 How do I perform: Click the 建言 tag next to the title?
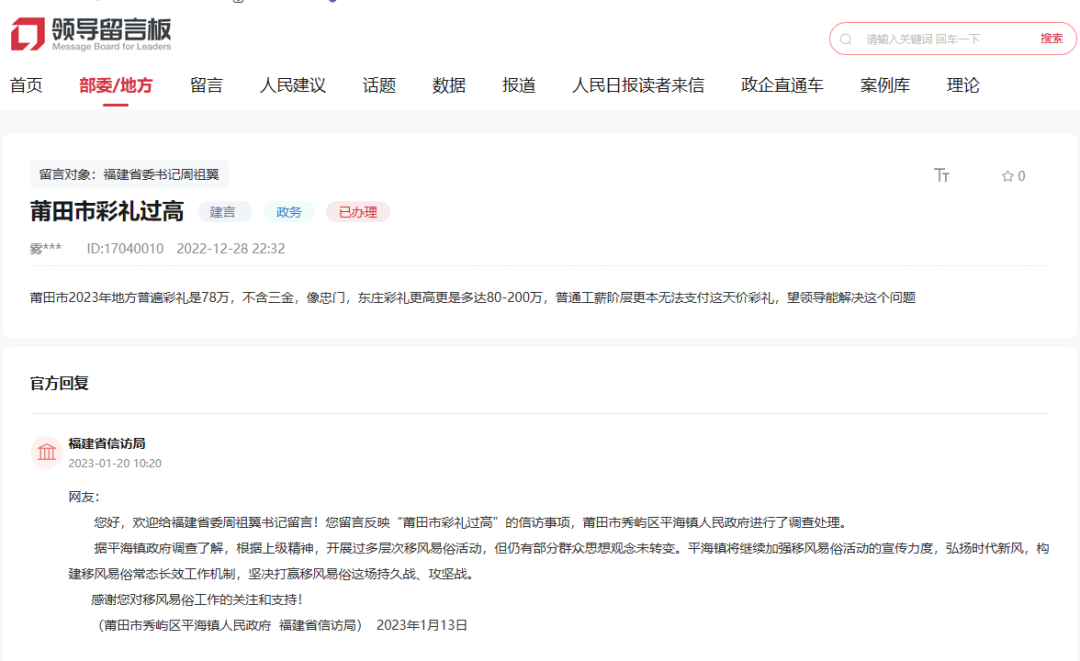click(224, 211)
